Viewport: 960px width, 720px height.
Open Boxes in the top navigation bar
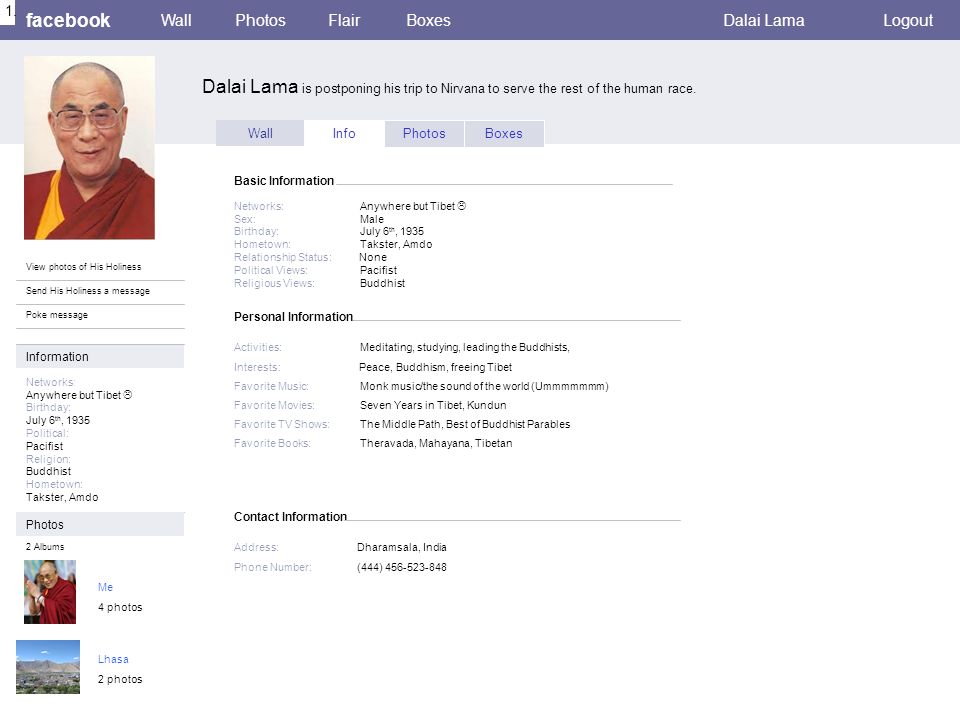[x=429, y=20]
